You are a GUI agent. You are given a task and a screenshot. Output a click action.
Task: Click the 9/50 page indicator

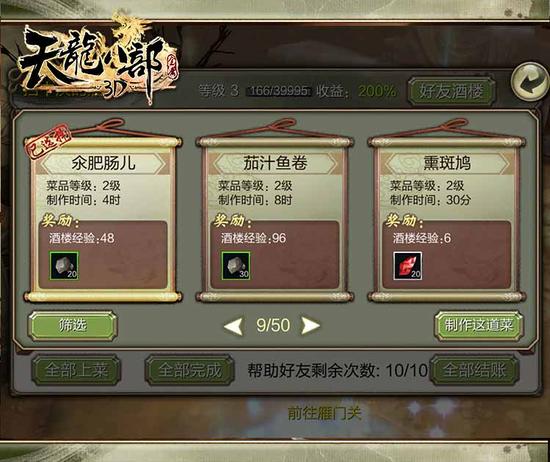(x=273, y=325)
